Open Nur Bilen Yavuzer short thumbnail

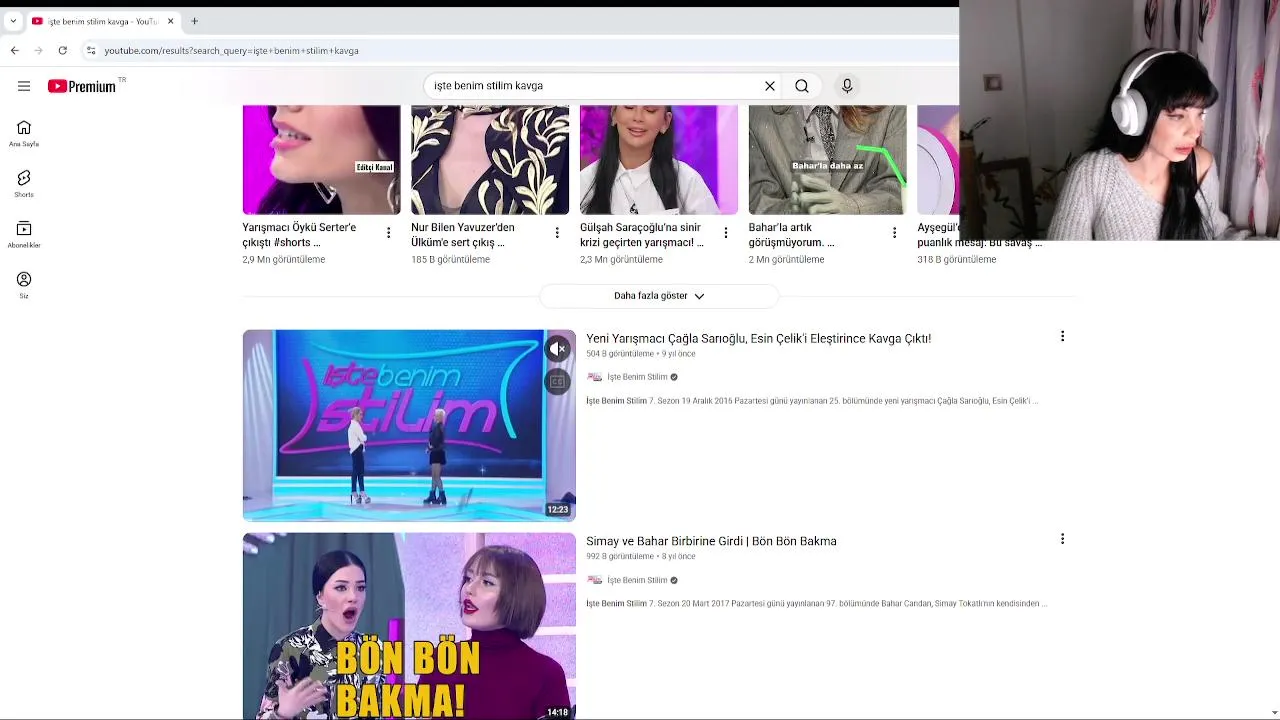click(x=490, y=160)
